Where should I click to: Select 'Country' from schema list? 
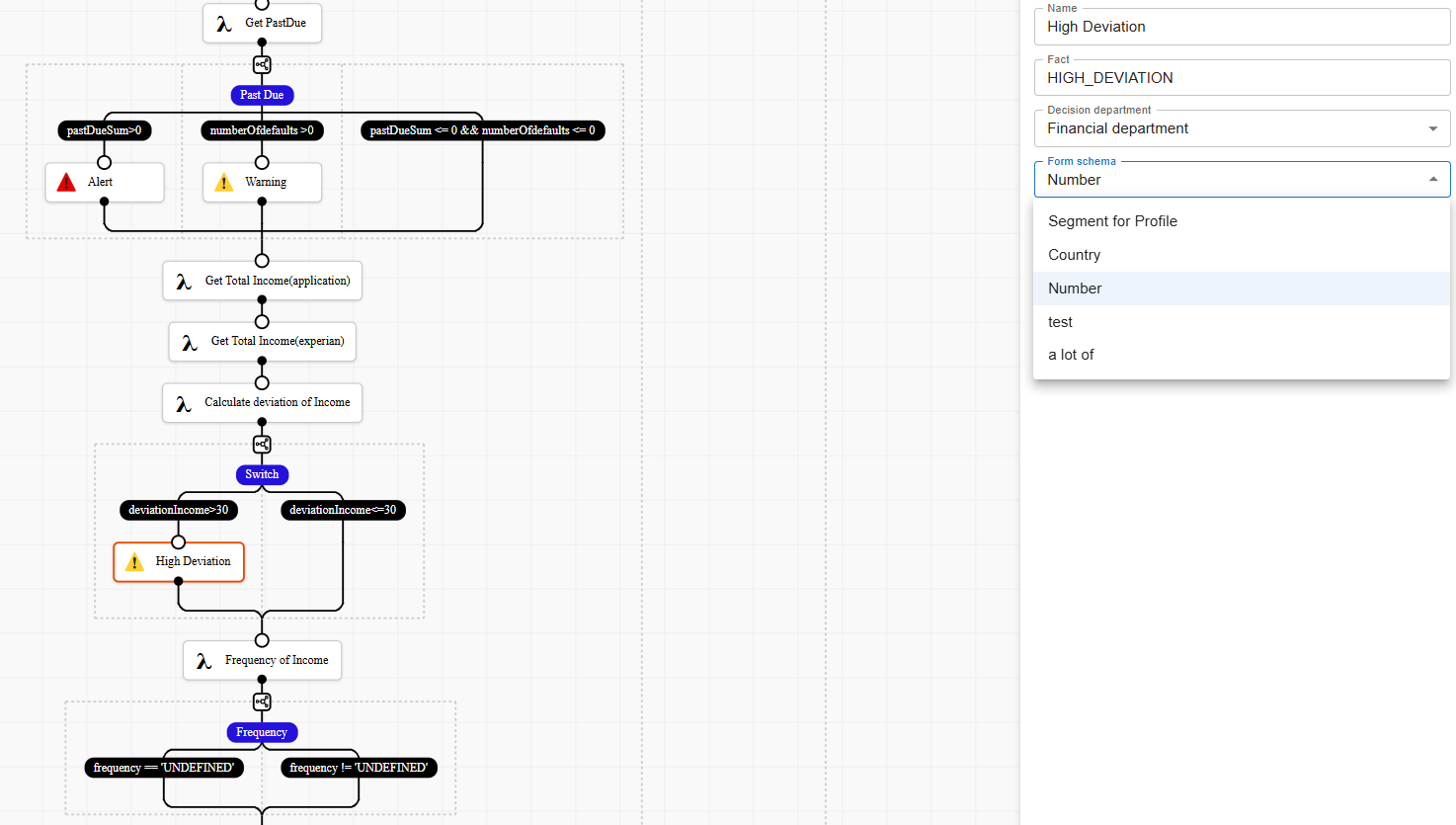point(1074,255)
